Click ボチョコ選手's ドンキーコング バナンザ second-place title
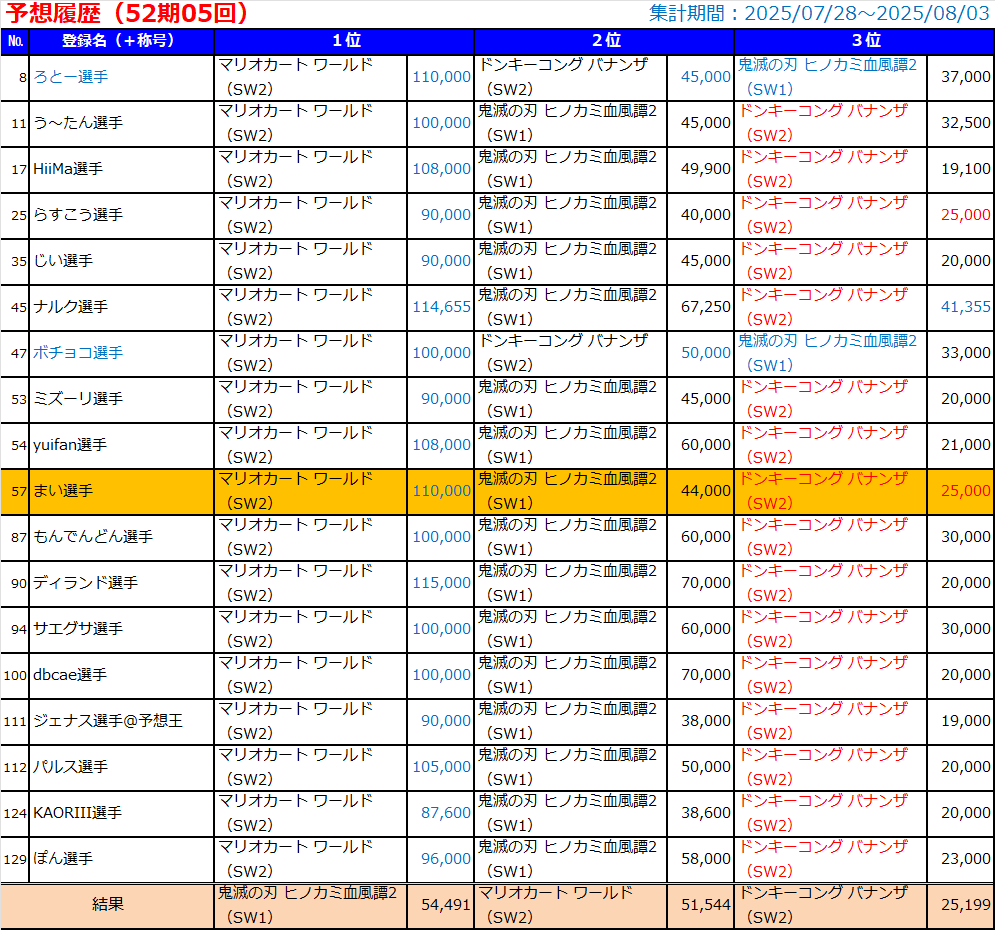Screen dimensions: 995x930 [x=563, y=353]
